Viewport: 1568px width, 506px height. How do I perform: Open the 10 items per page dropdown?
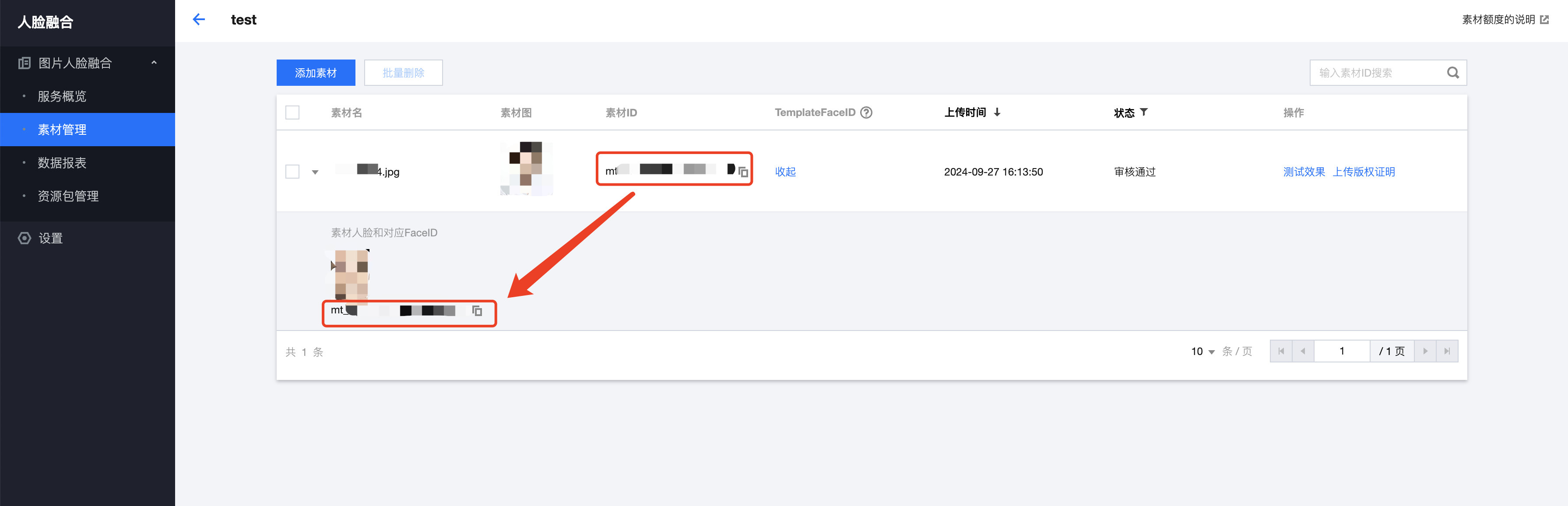tap(1203, 351)
